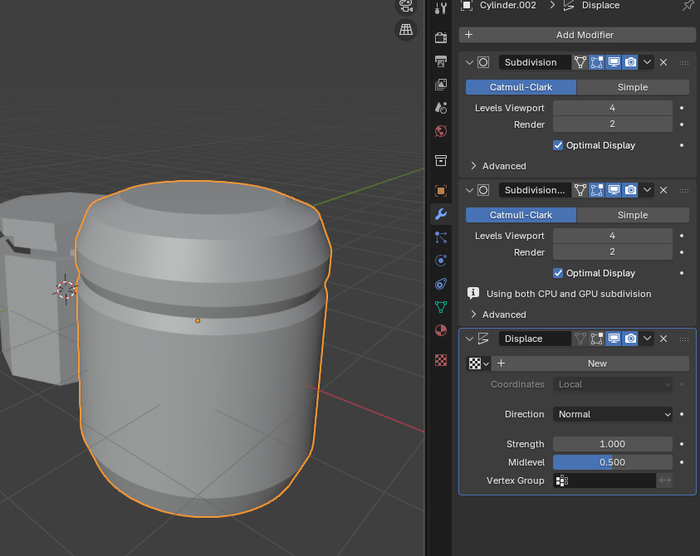Viewport: 700px width, 556px height.
Task: Toggle Displace modifier's edit mode display
Action: point(596,339)
